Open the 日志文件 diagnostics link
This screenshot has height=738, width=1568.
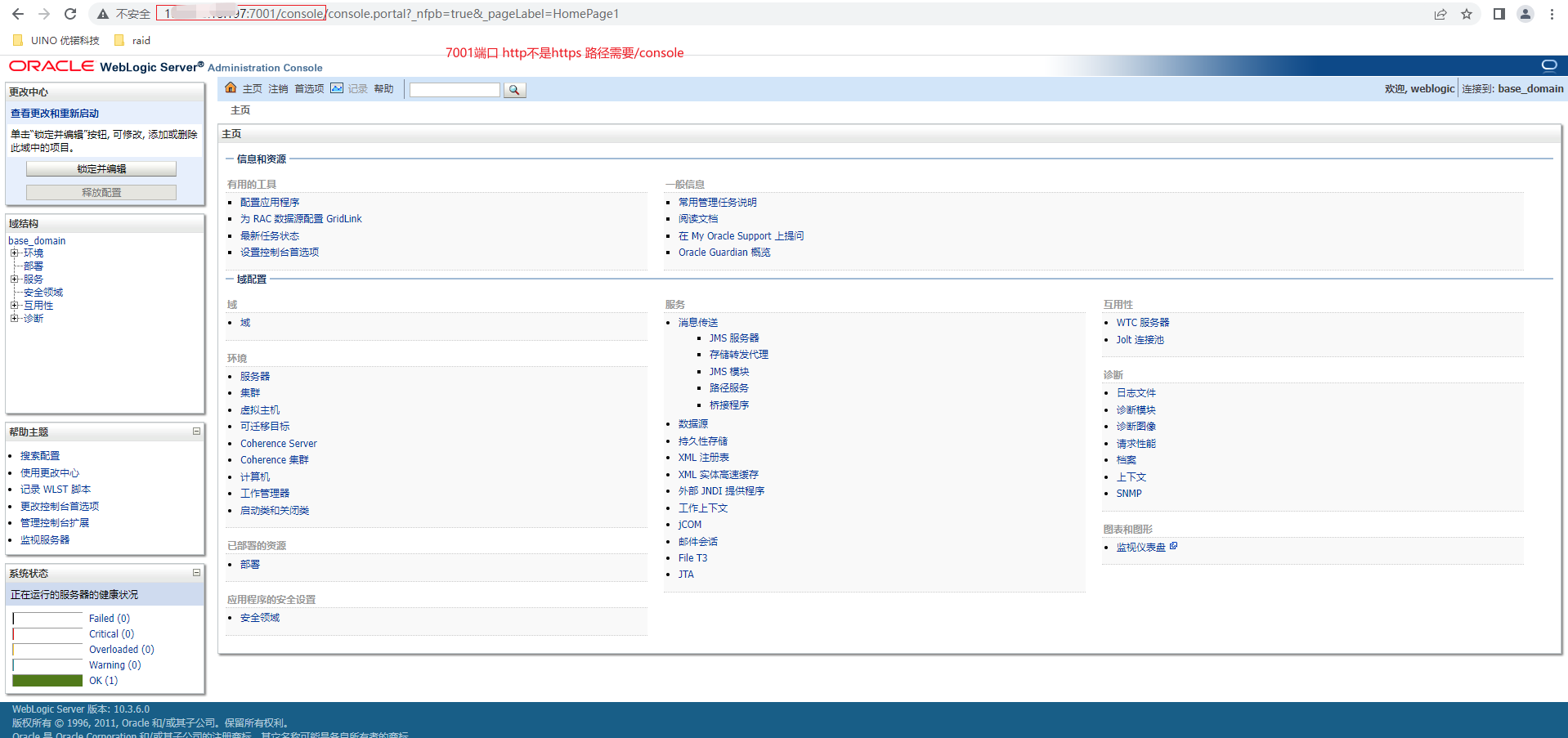tap(1136, 393)
